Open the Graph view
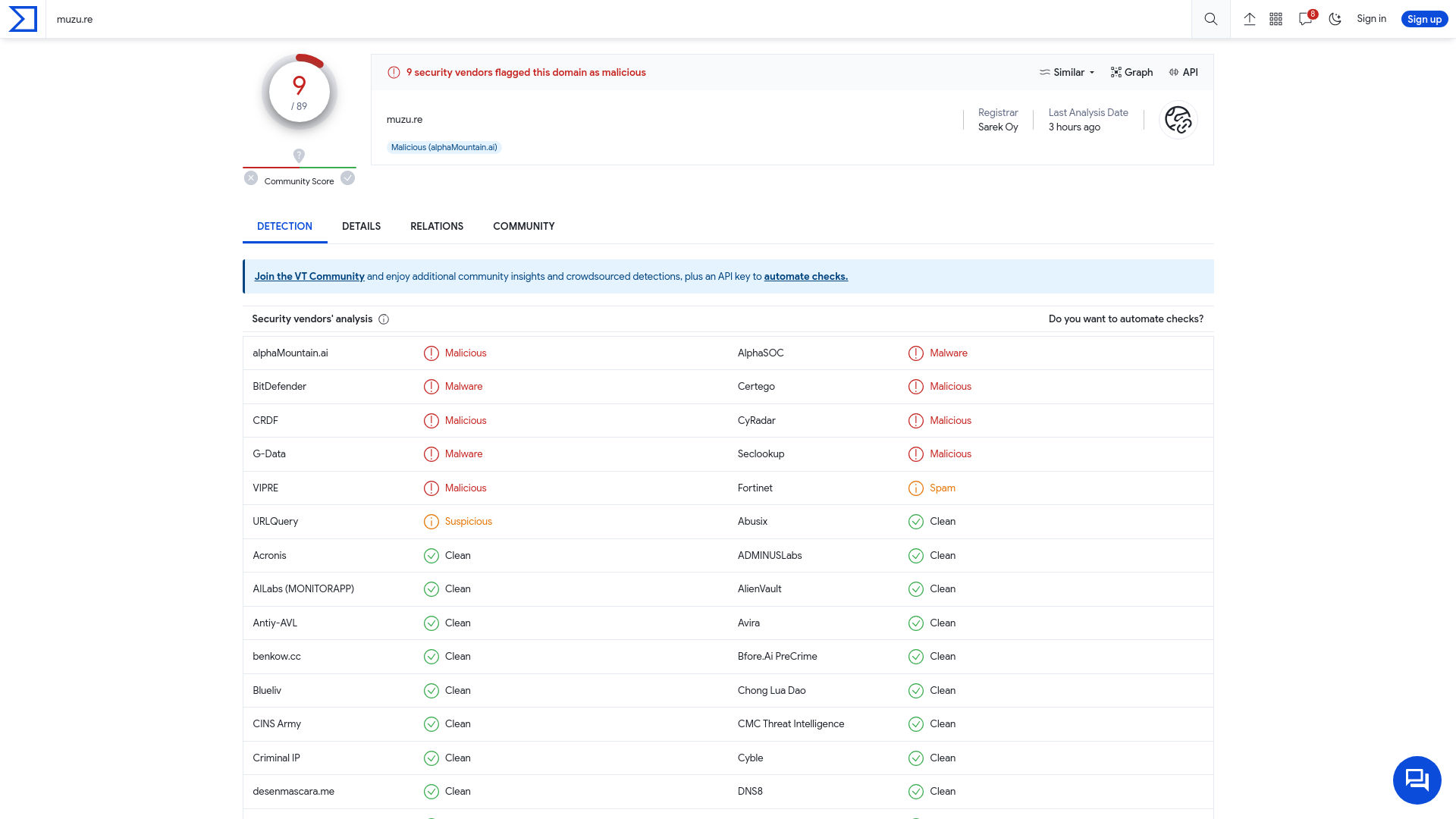1456x819 pixels. pos(1131,73)
